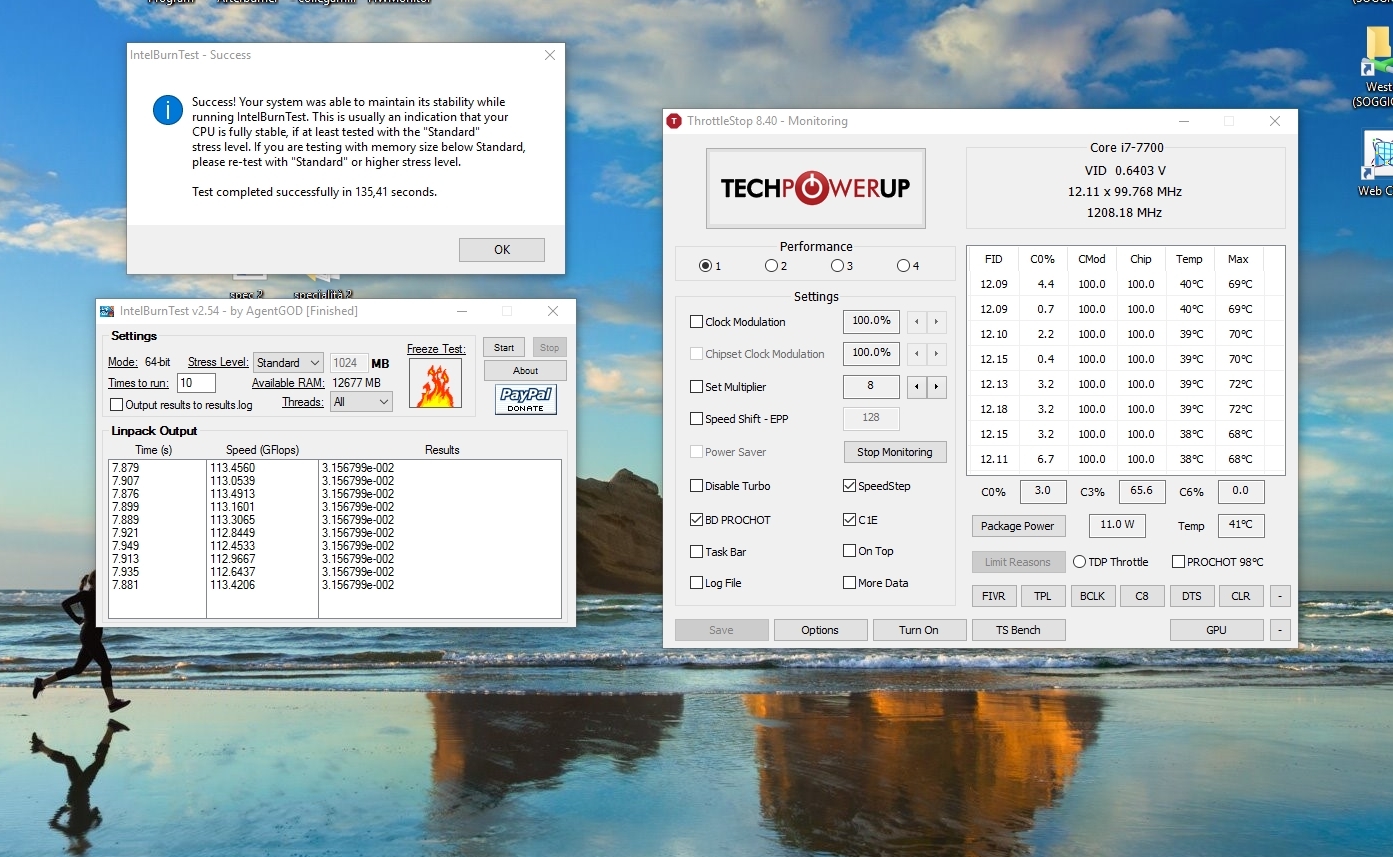
Task: Click the C8 button
Action: point(1142,596)
